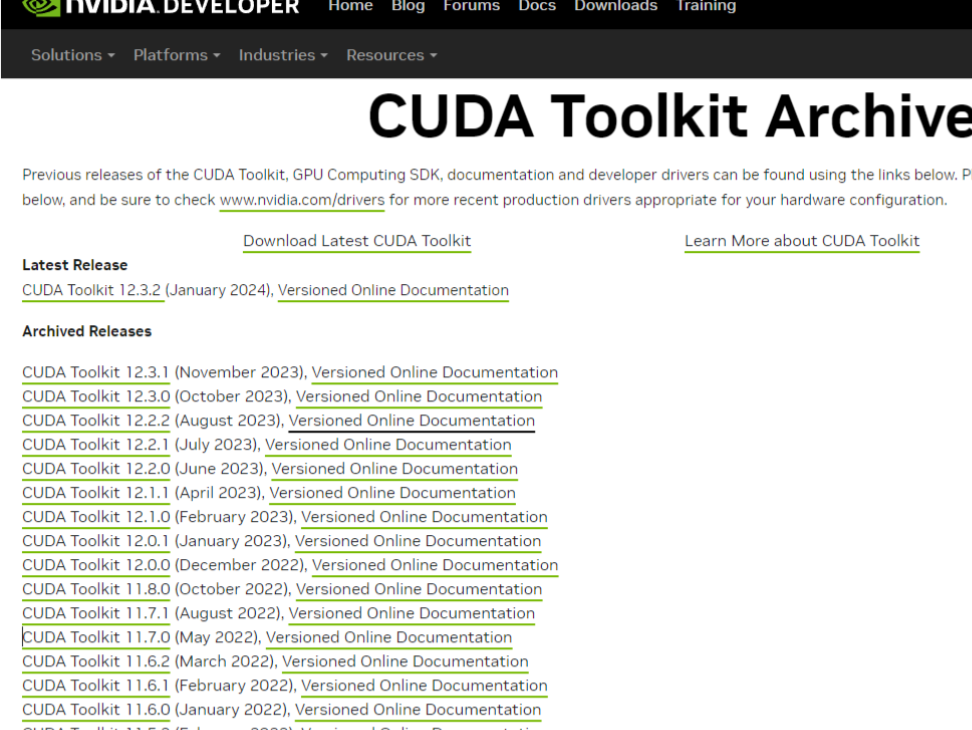This screenshot has width=972, height=730.
Task: Visit the www.nvidia.com/drivers link
Action: point(301,200)
